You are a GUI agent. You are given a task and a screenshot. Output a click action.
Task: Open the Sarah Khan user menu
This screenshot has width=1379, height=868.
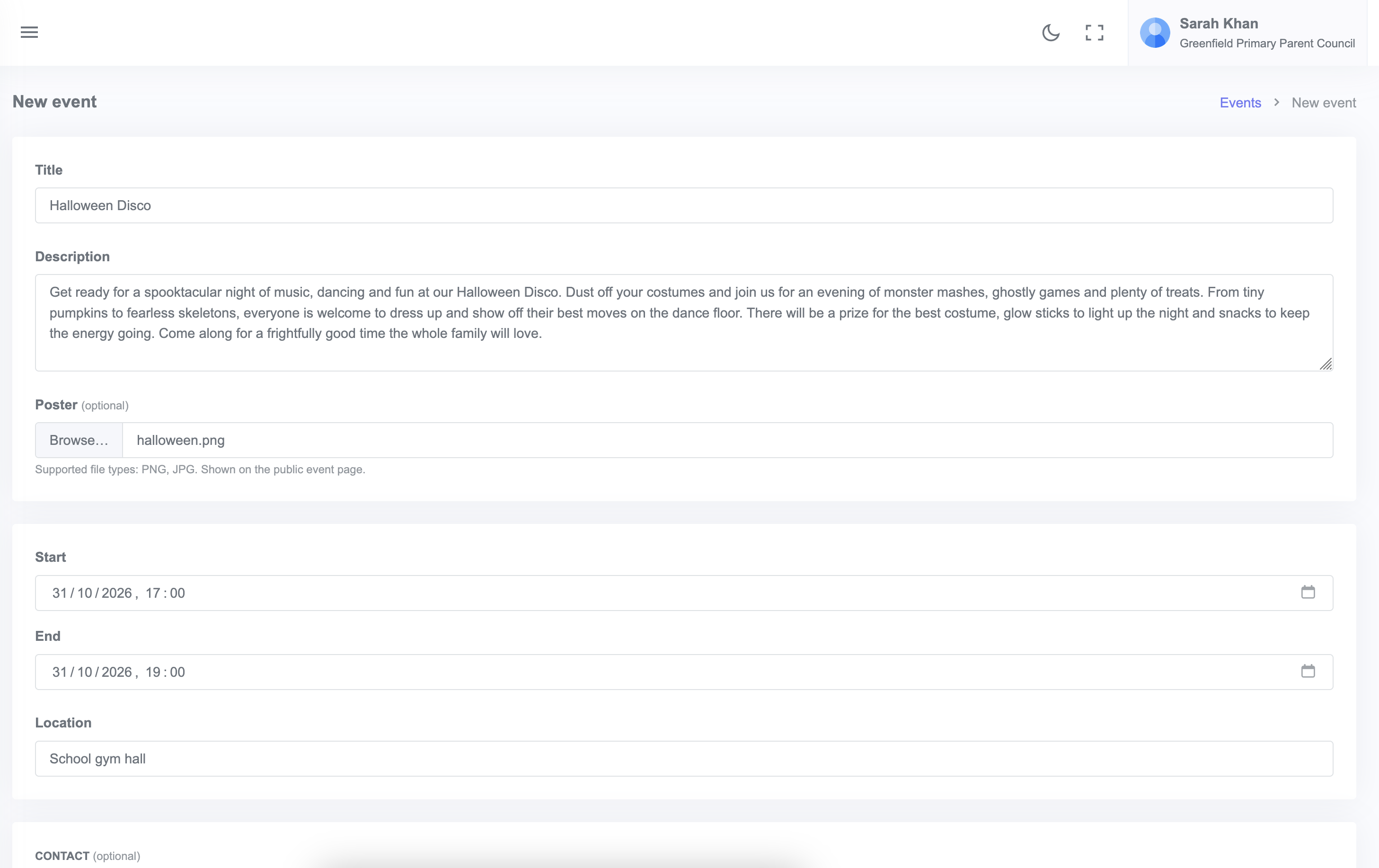point(1247,33)
